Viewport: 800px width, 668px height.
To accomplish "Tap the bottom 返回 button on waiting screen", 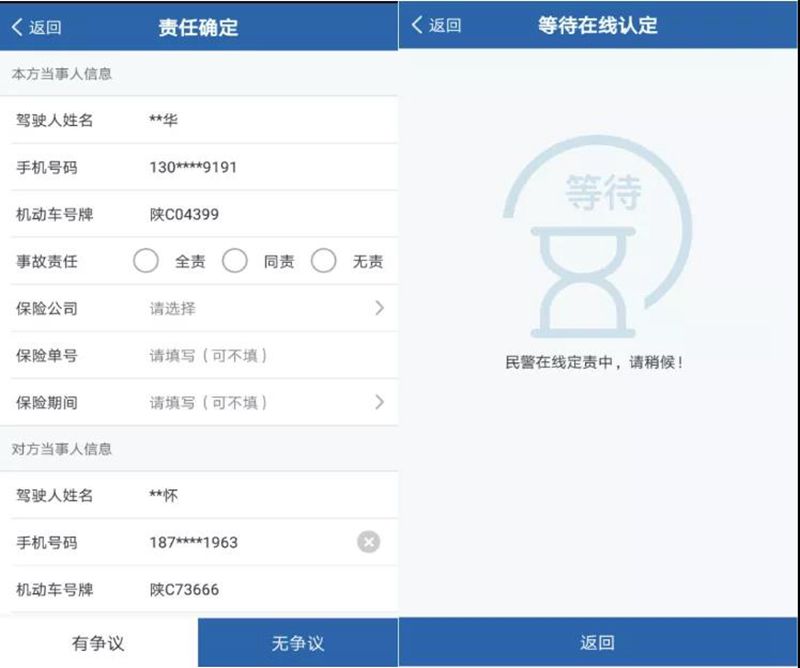I will pos(597,642).
